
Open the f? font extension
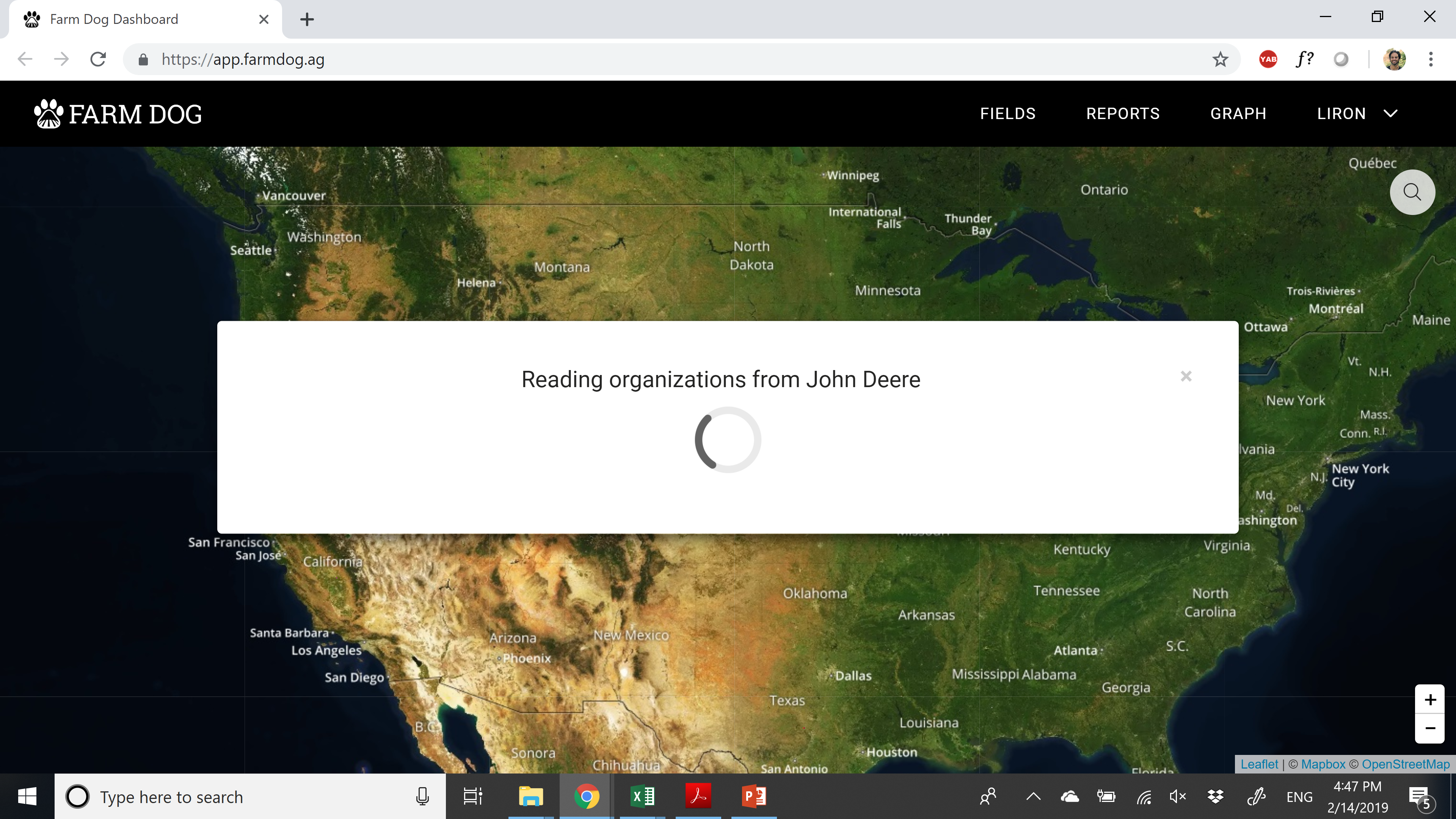pos(1304,59)
